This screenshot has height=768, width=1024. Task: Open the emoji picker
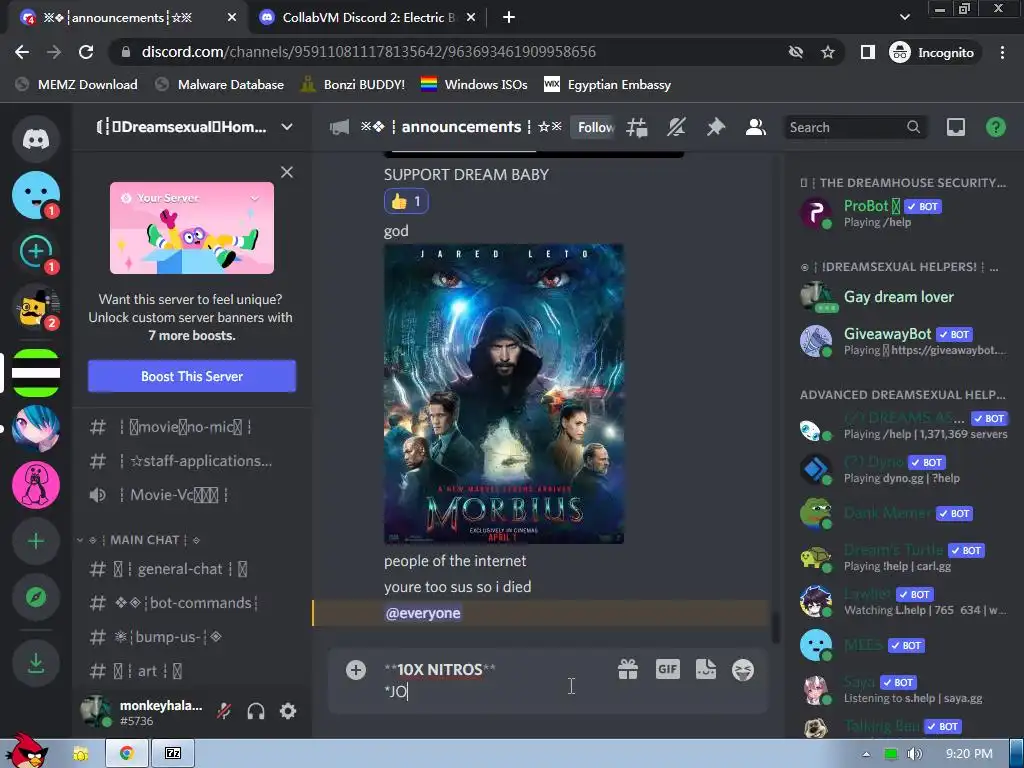pos(743,670)
